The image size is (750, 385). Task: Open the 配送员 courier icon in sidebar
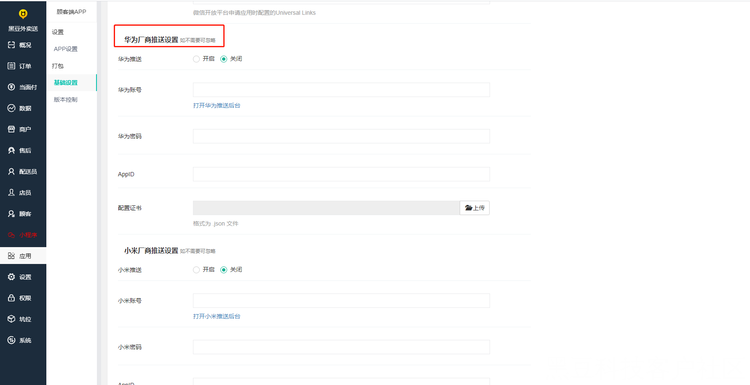click(11, 171)
